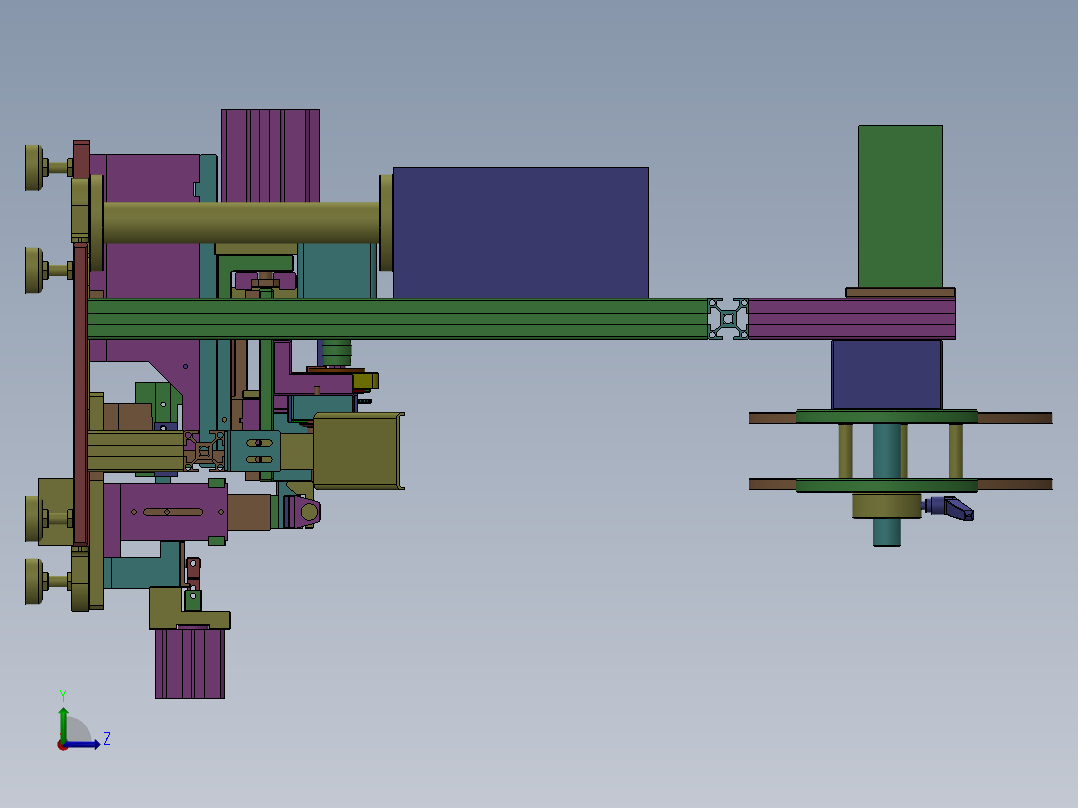Select the olive channel box at center
The width and height of the screenshot is (1078, 808).
pos(358,451)
